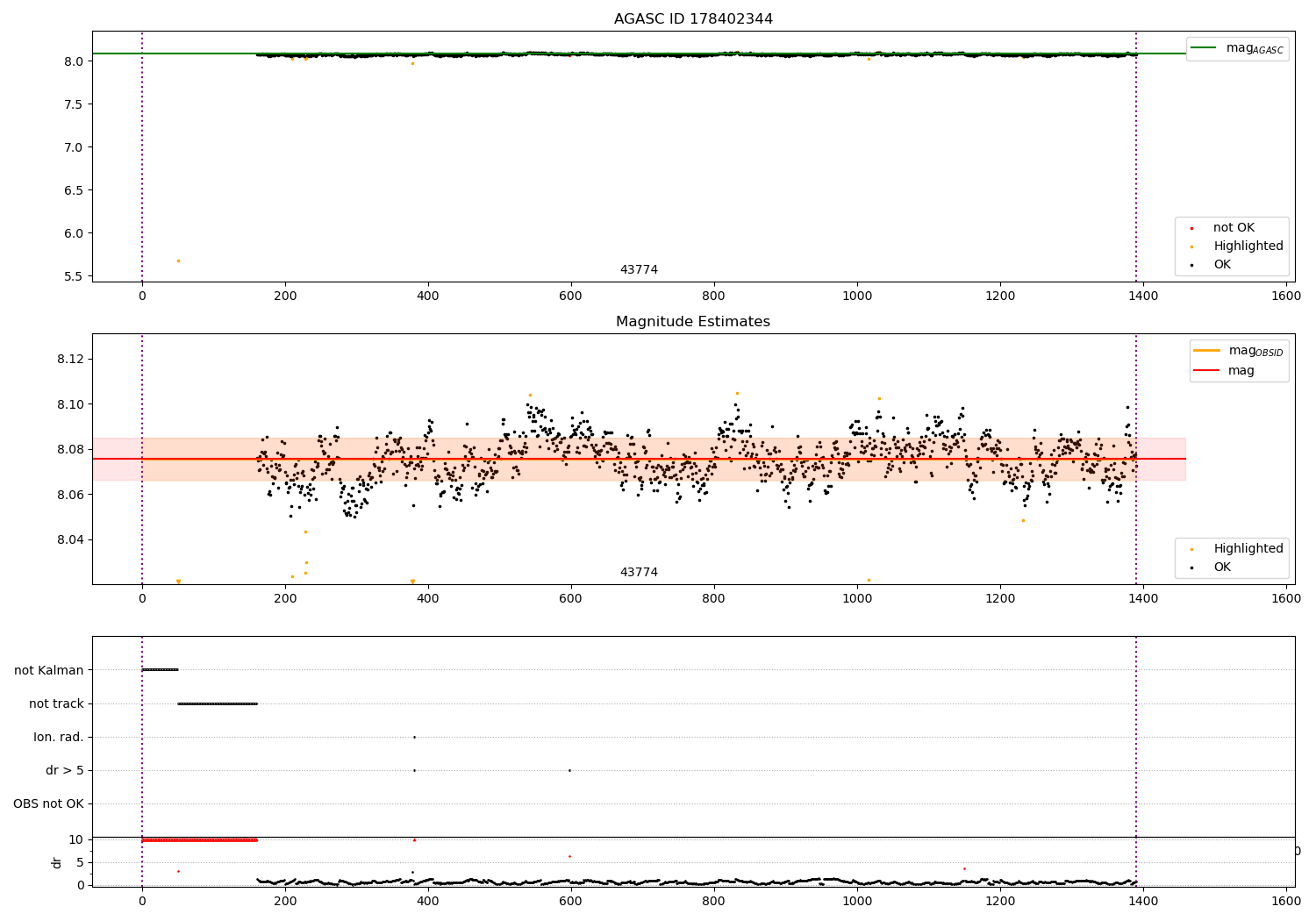Click the 'Magnitude Estimates' subplot title
1316x921 pixels.
pos(693,321)
